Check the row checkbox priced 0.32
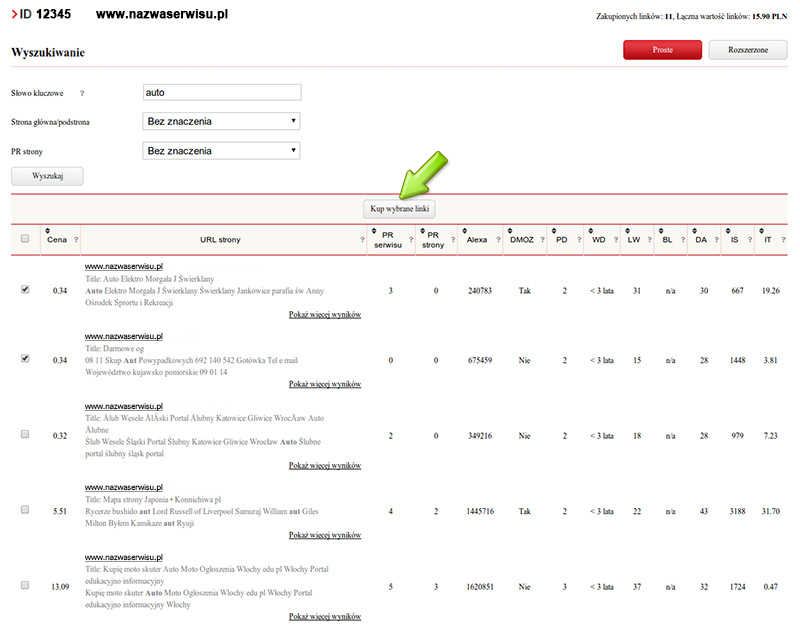This screenshot has width=800, height=629. [x=25, y=435]
